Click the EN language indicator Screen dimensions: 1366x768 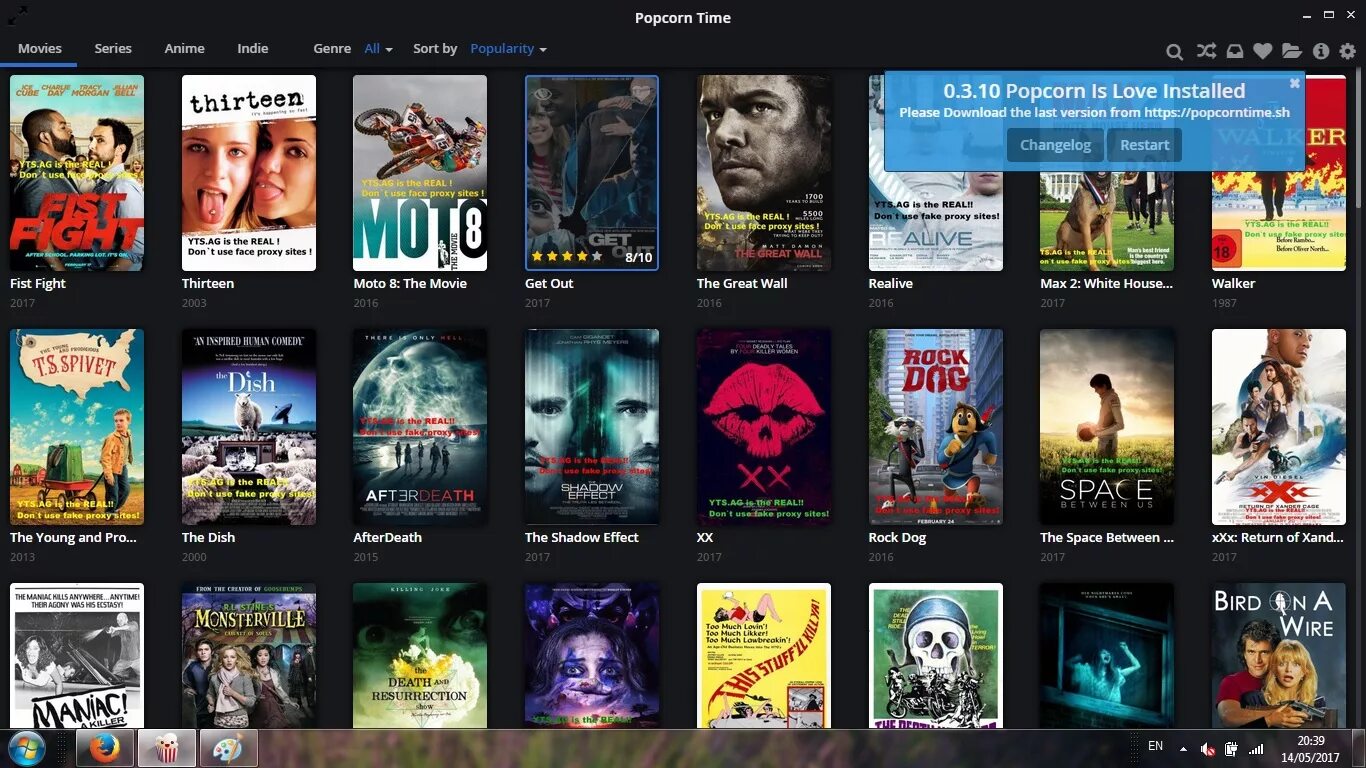(x=1155, y=746)
